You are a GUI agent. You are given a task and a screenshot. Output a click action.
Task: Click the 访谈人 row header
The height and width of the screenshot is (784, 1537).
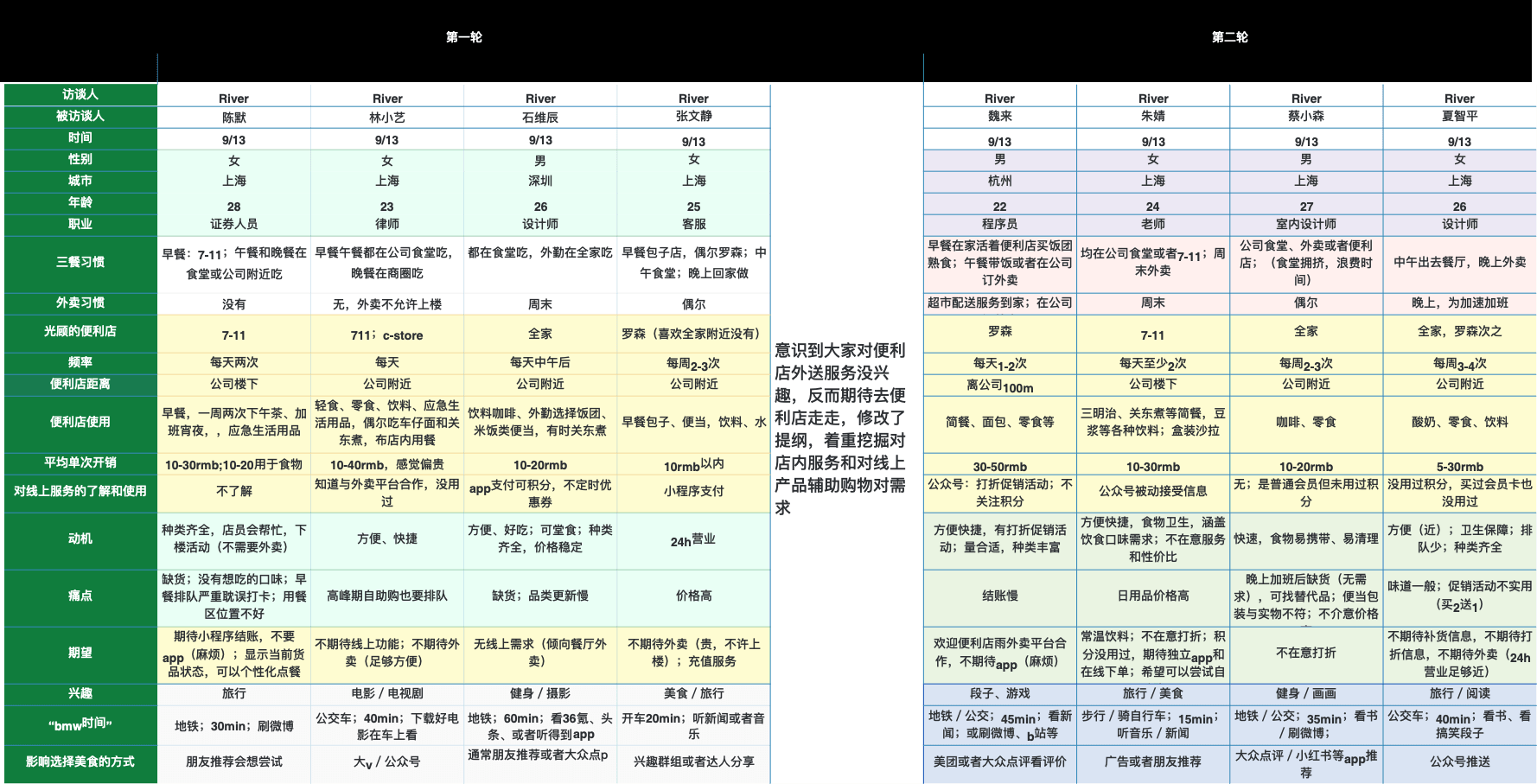point(80,94)
